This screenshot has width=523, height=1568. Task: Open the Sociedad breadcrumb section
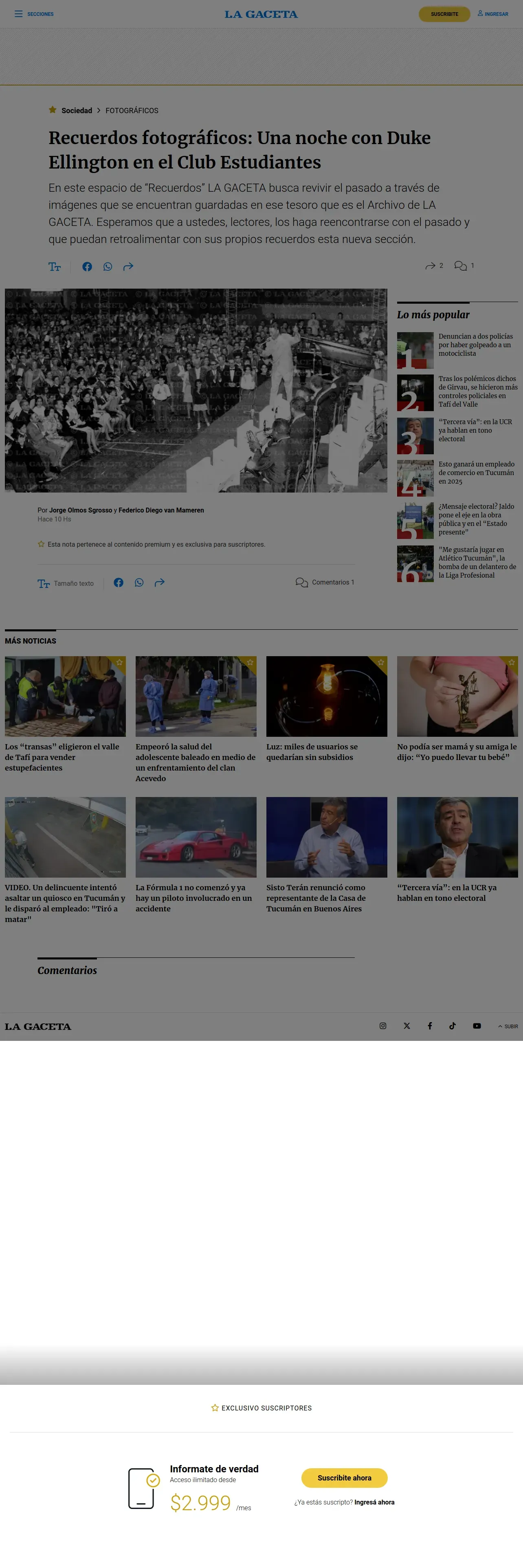coord(76,111)
